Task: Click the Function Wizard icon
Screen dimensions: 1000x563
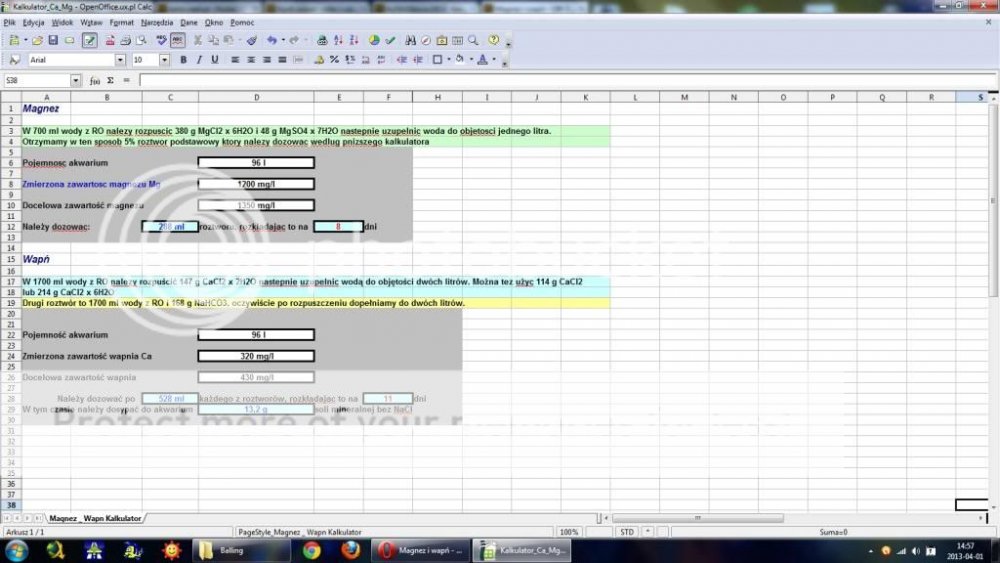Action: click(x=95, y=80)
